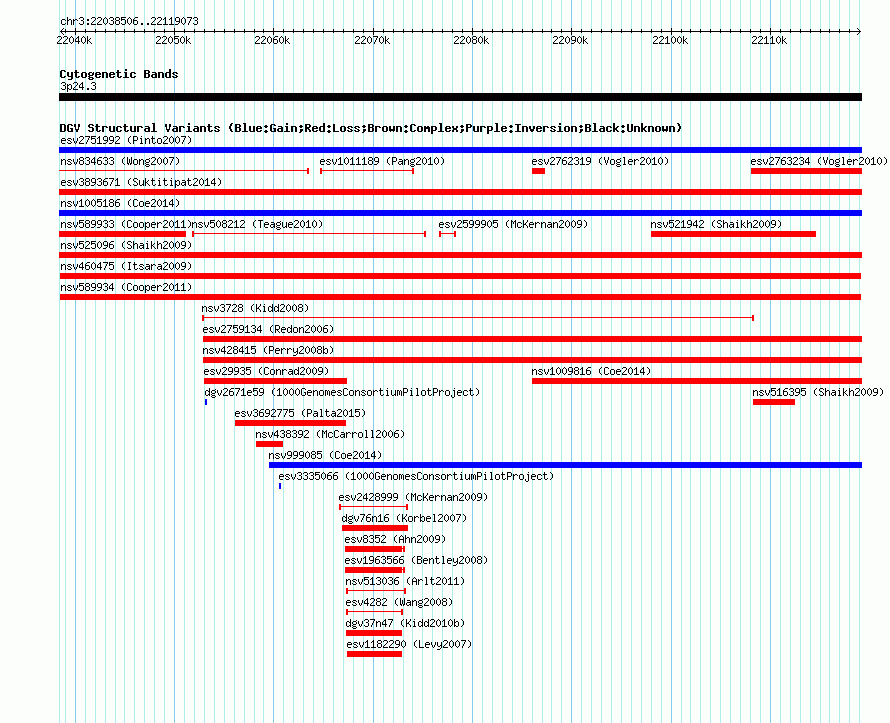Click the red bar under nsv521942
Viewport: 890px width, 723px height.
click(733, 234)
